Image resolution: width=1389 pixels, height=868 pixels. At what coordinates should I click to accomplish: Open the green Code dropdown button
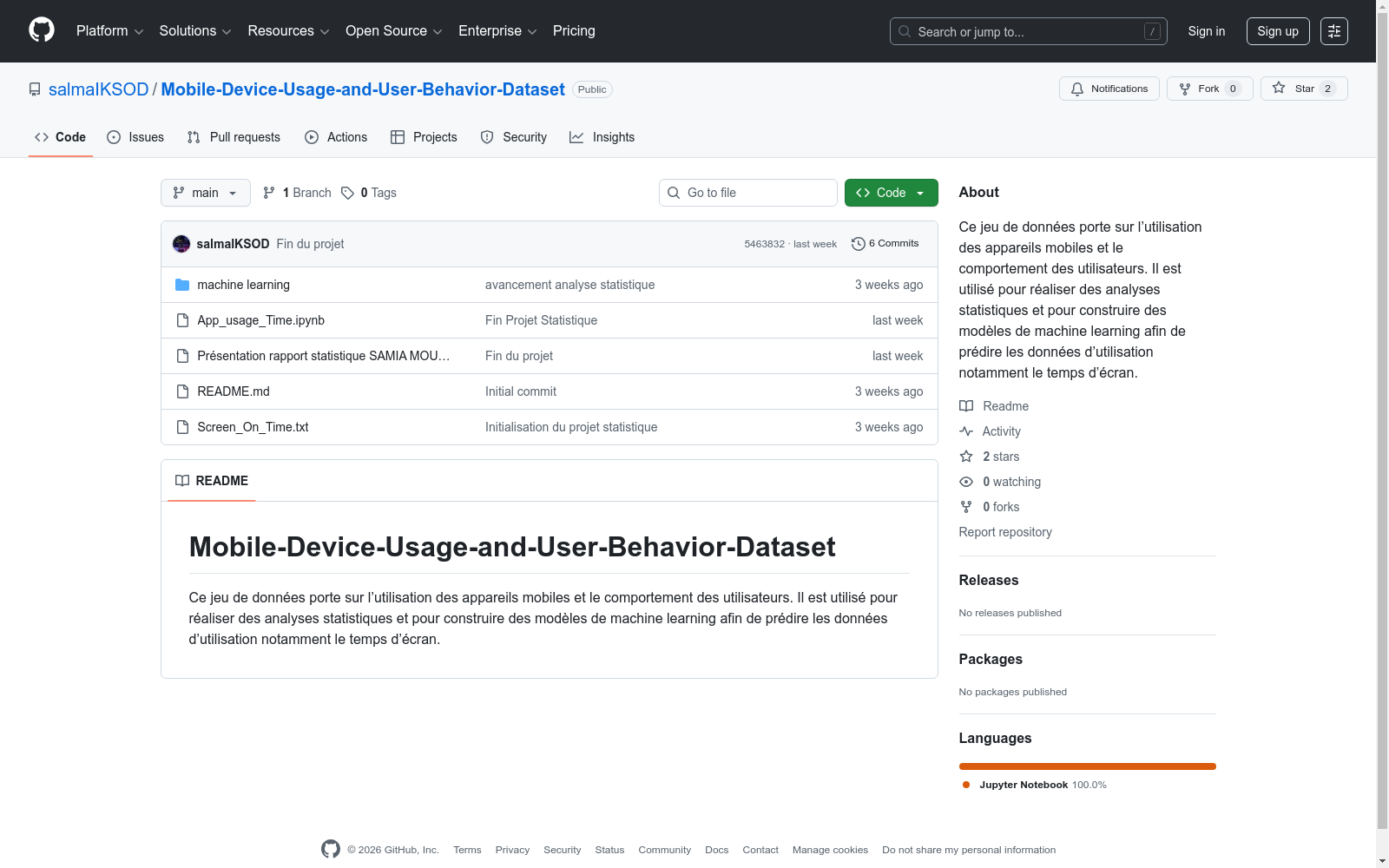(x=892, y=193)
